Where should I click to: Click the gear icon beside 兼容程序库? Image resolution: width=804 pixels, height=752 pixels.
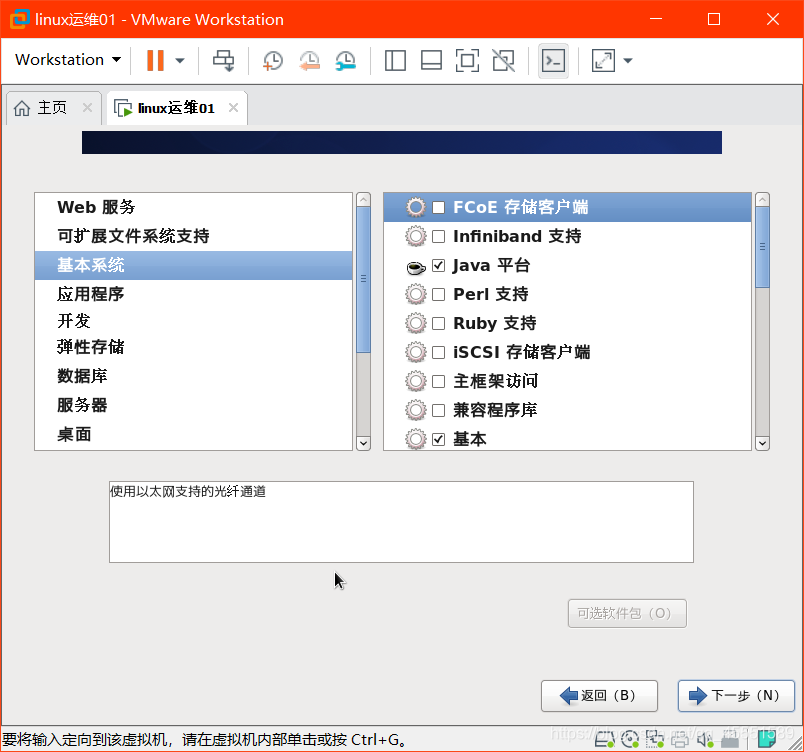pyautogui.click(x=416, y=410)
